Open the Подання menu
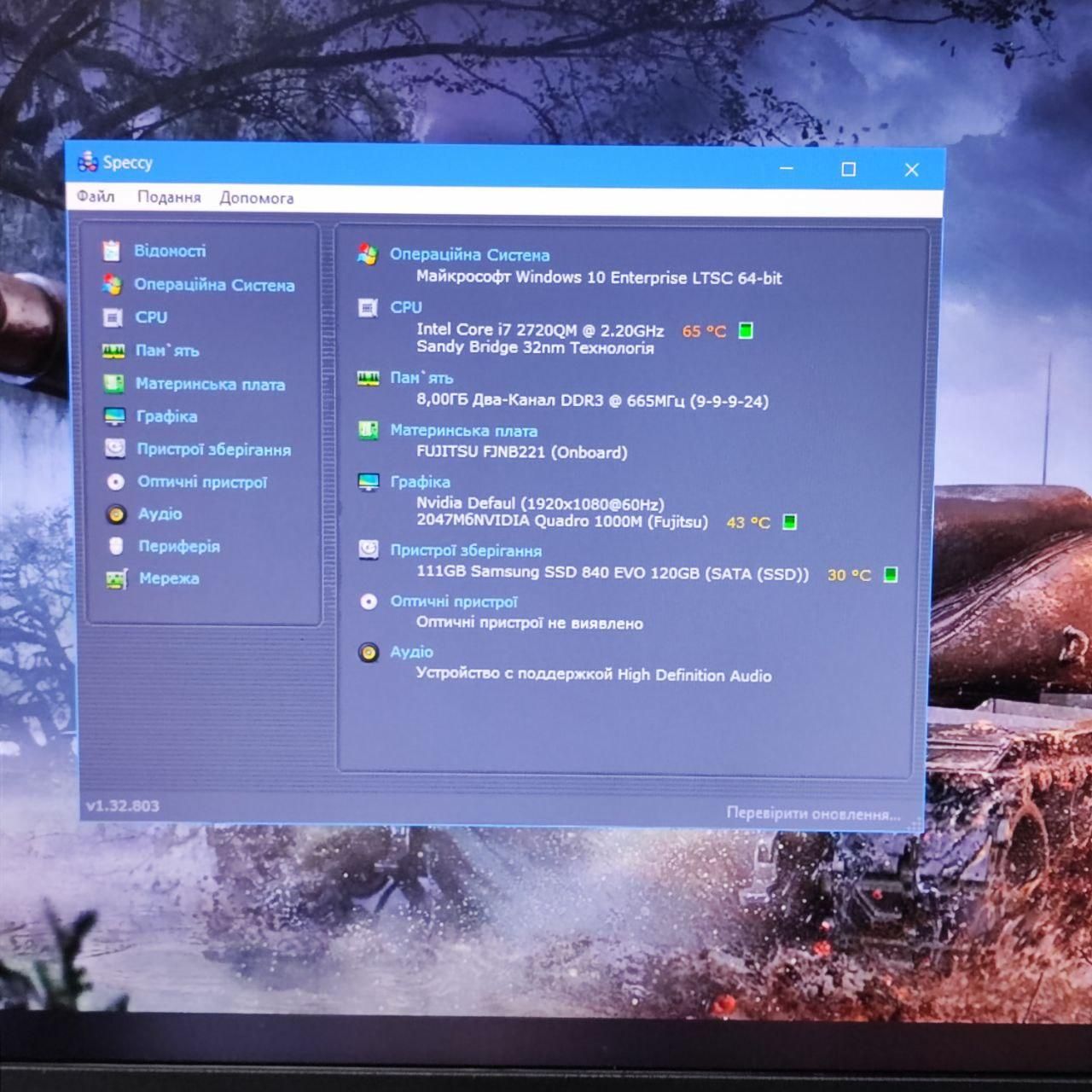The width and height of the screenshot is (1092, 1092). 169,197
